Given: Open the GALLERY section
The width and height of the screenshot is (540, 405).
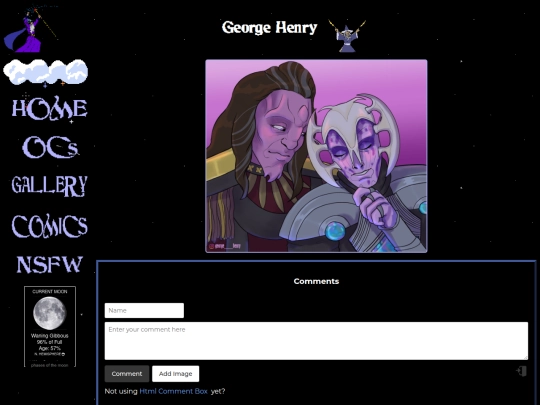Looking at the screenshot, I should tap(49, 186).
